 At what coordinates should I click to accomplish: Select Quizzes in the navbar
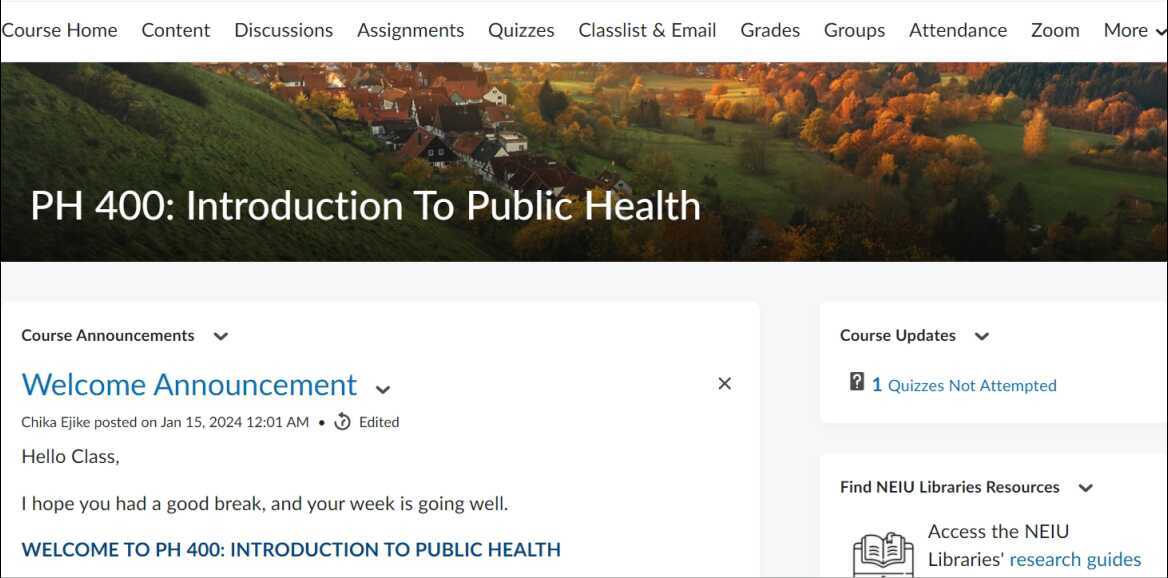(x=521, y=30)
